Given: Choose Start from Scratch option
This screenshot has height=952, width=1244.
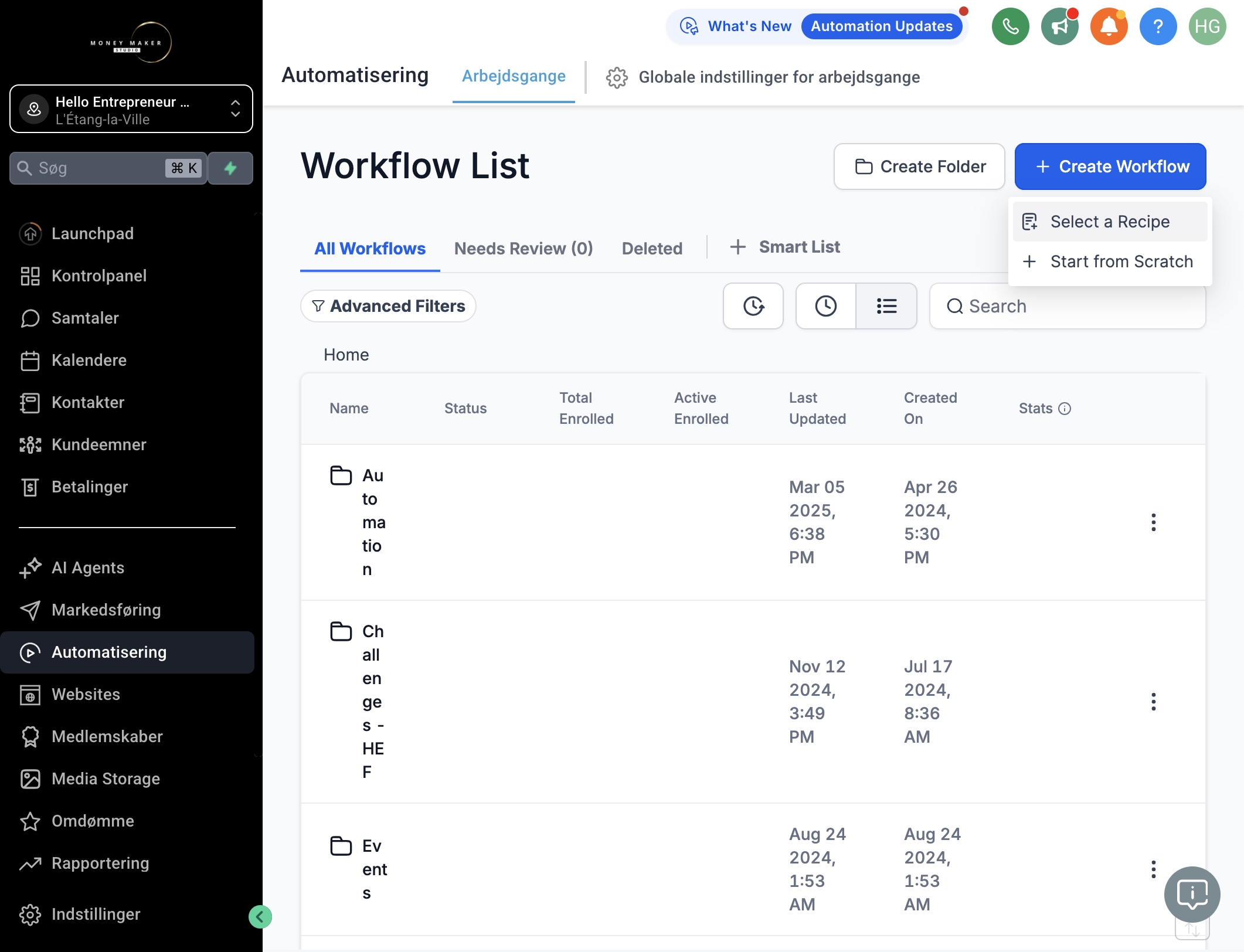Looking at the screenshot, I should (1110, 261).
